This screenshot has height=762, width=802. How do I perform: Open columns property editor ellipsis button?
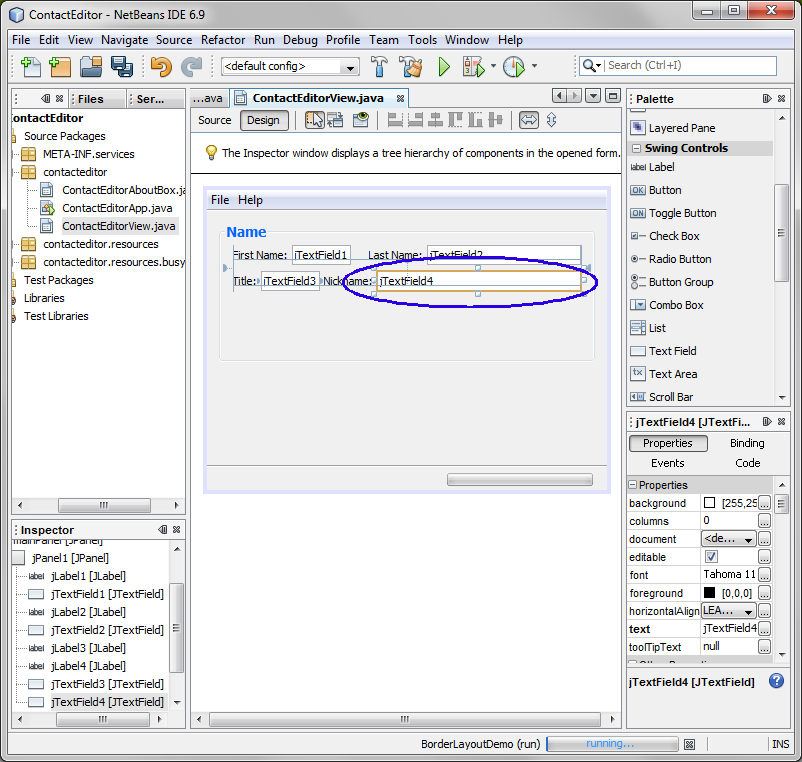[764, 521]
